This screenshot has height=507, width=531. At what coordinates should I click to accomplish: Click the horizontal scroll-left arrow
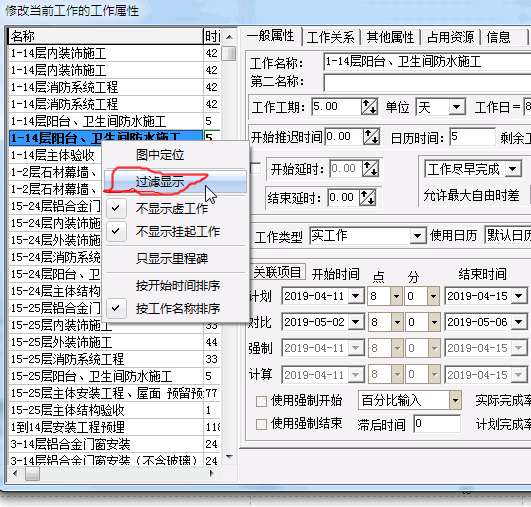pos(15,473)
